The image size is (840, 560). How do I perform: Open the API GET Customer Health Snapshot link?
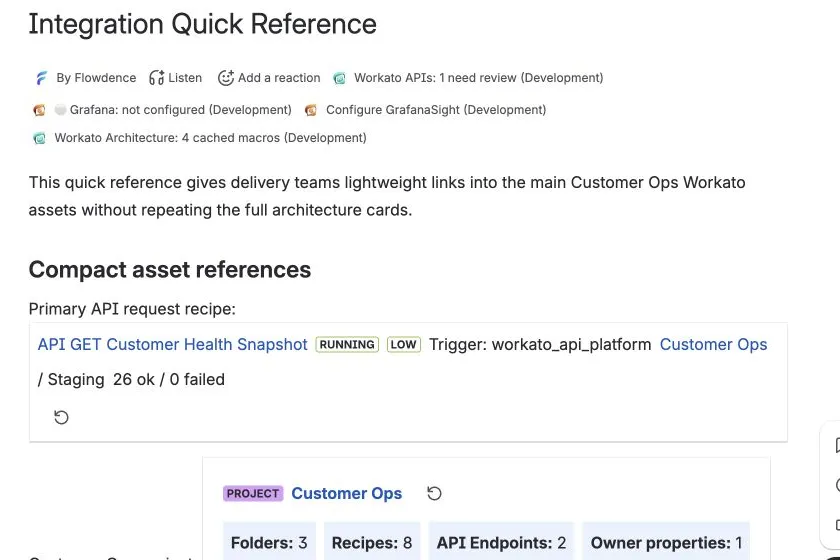click(172, 344)
